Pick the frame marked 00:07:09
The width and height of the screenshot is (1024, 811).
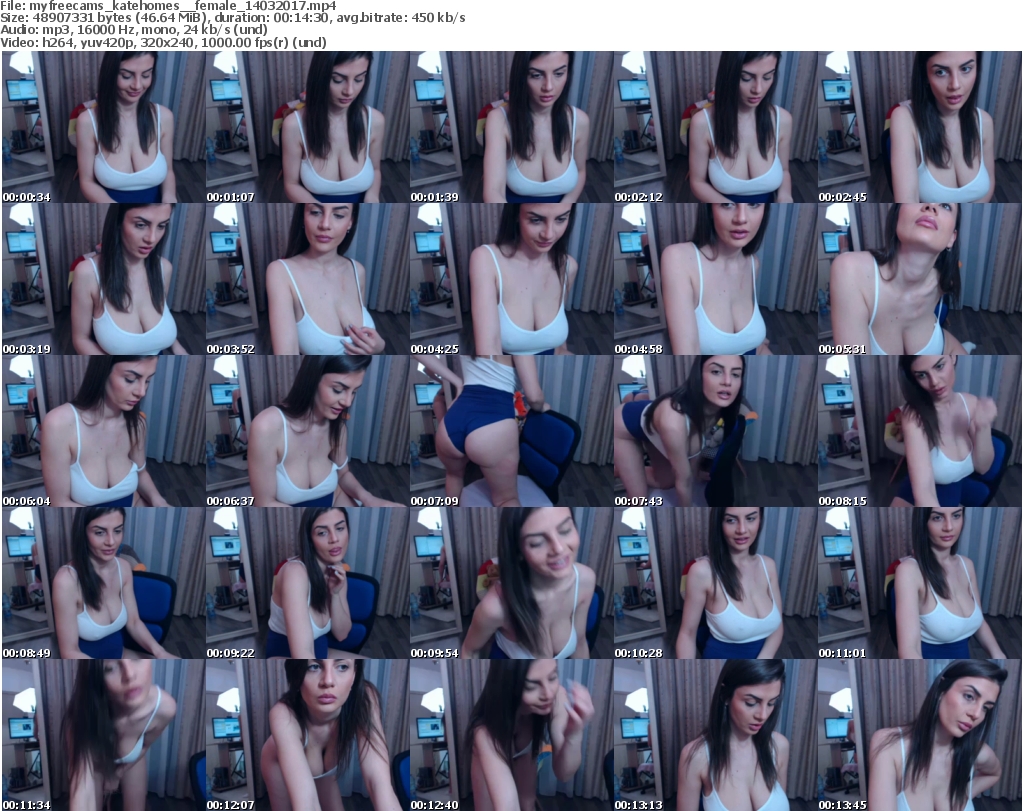pos(511,431)
